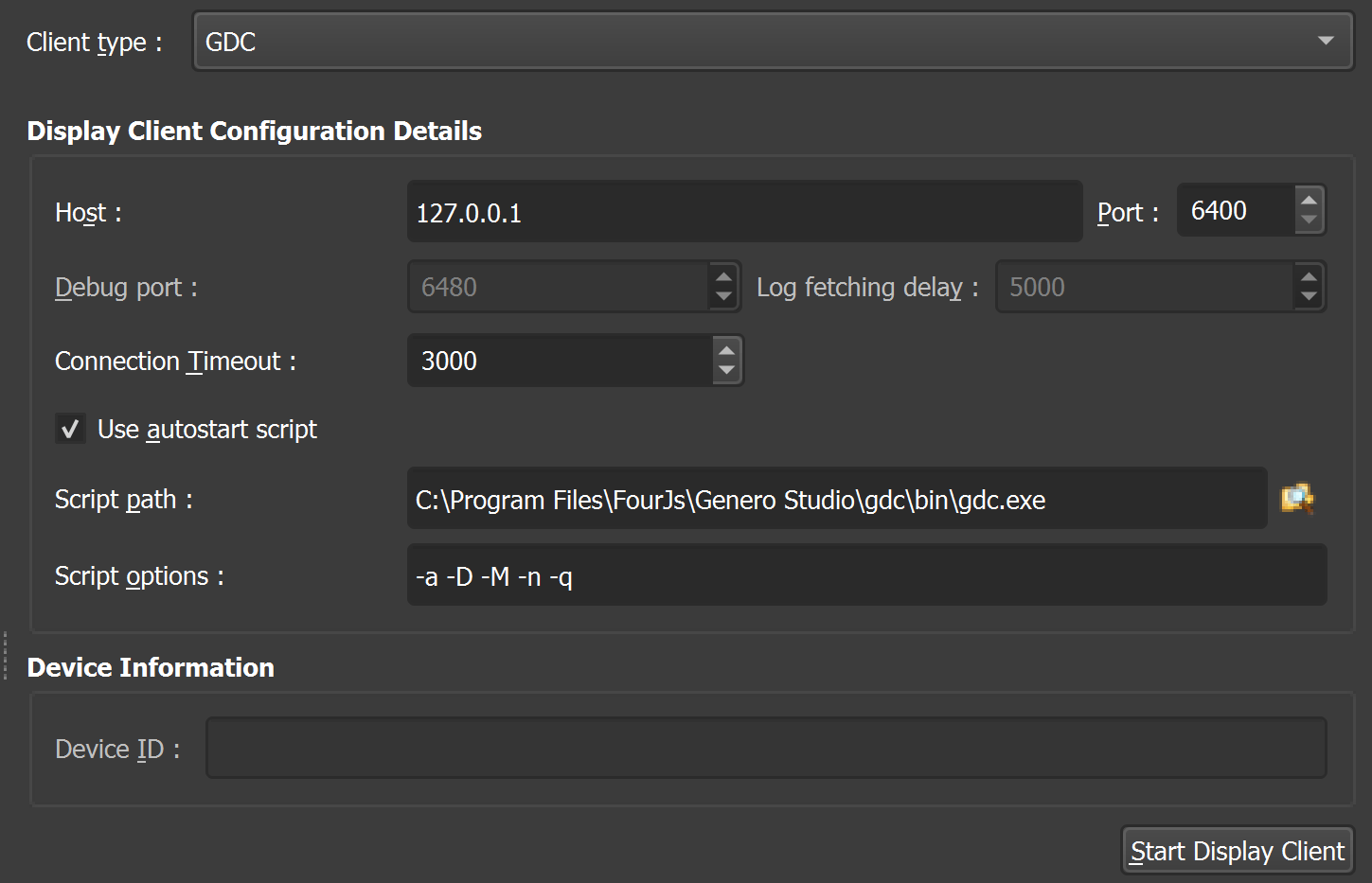This screenshot has width=1372, height=883.
Task: Focus the Host field showing 127.0.0.1
Action: tap(743, 212)
